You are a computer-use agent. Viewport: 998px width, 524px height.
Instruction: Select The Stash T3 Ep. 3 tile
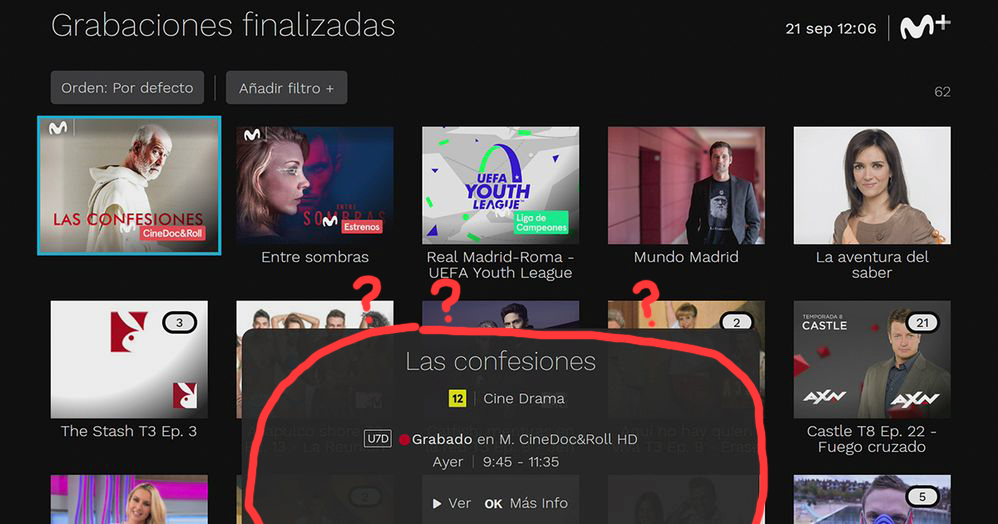[x=129, y=359]
